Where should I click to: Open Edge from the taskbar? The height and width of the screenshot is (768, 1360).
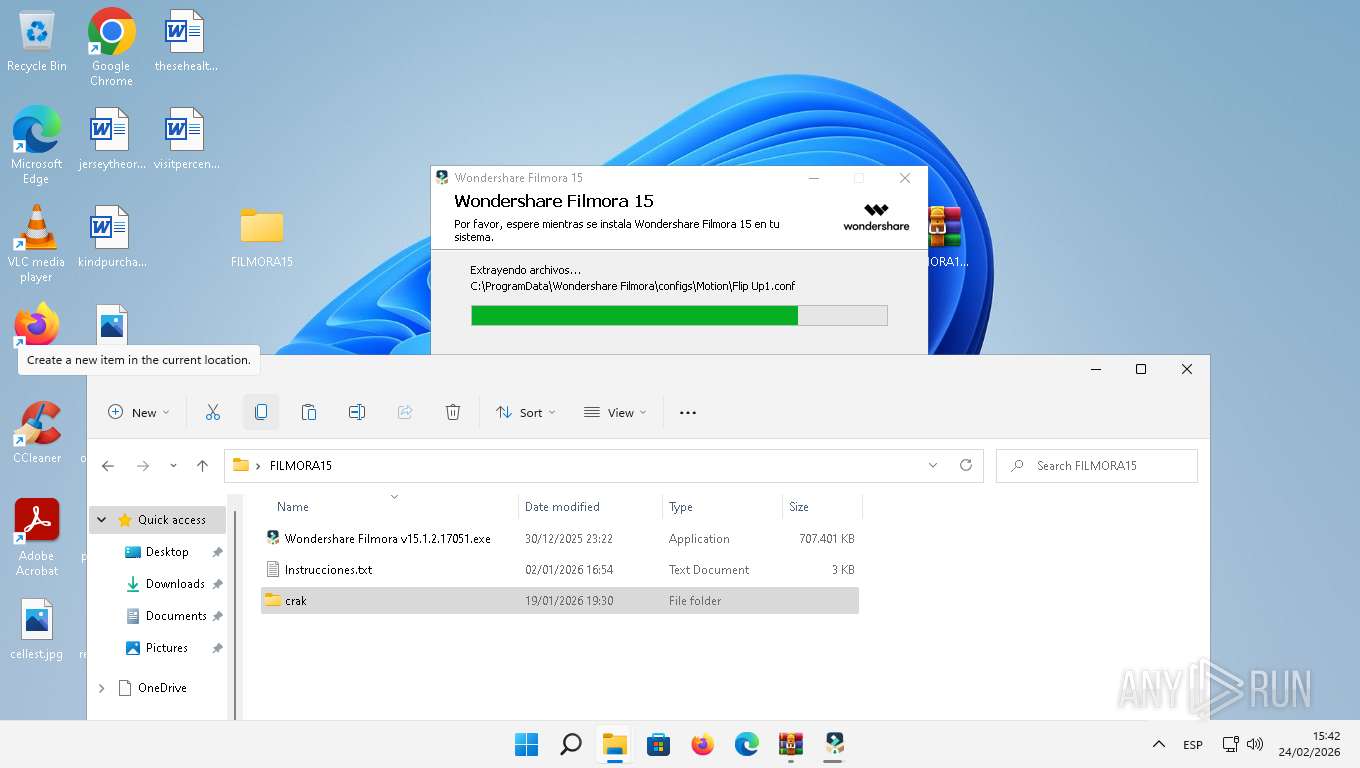point(747,744)
